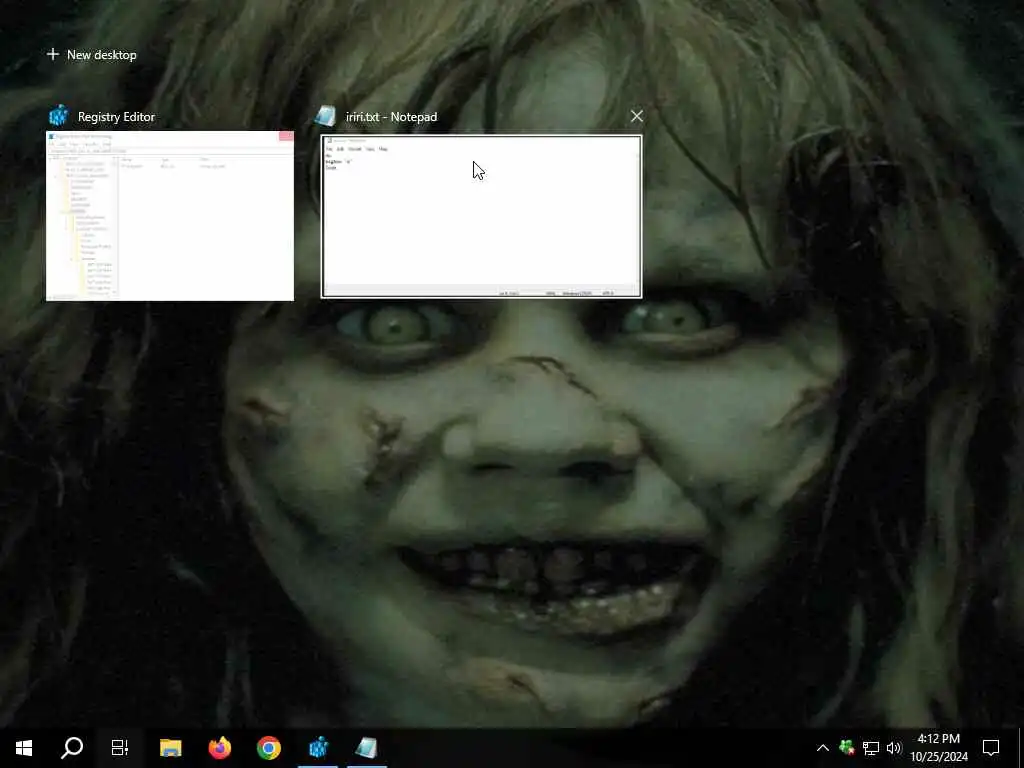Close the iriri.txt Notepad window in Task View
The width and height of the screenshot is (1024, 768).
[x=637, y=116]
